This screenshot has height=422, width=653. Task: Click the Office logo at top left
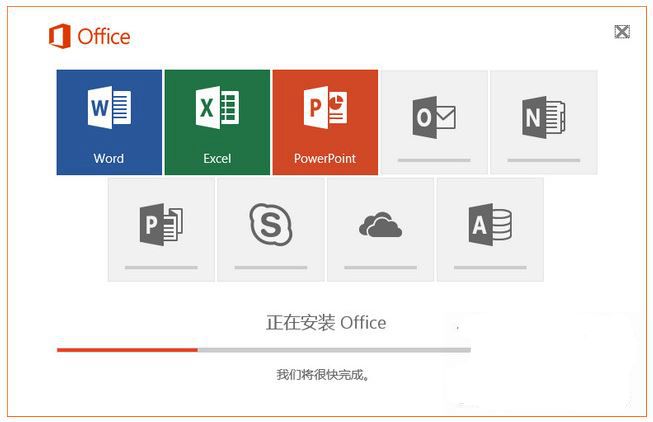(x=90, y=36)
